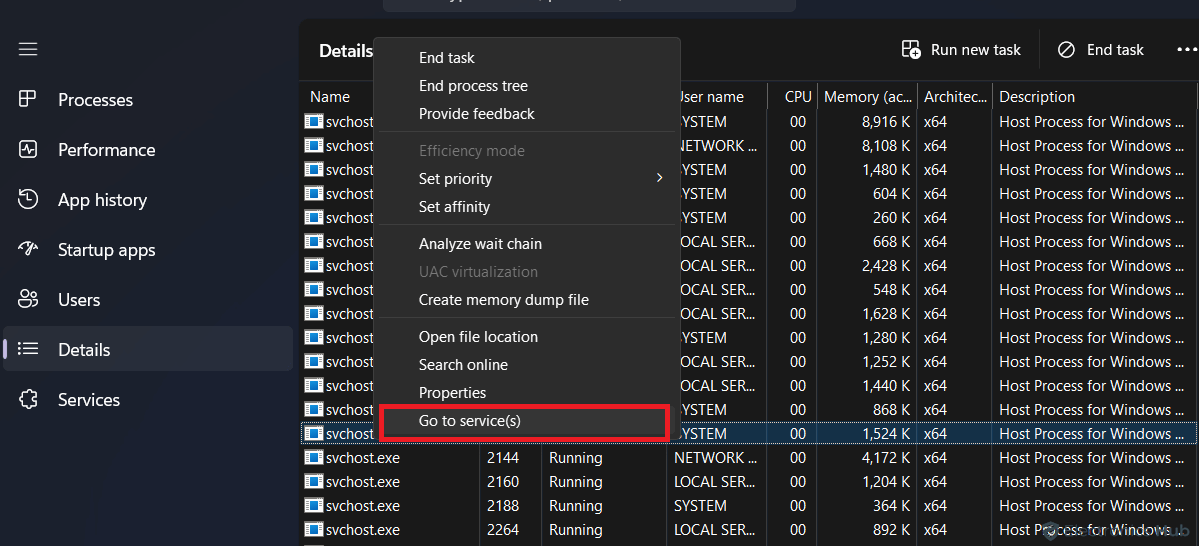Go to Performance page icon
Viewport: 1199px width, 546px height.
(28, 150)
